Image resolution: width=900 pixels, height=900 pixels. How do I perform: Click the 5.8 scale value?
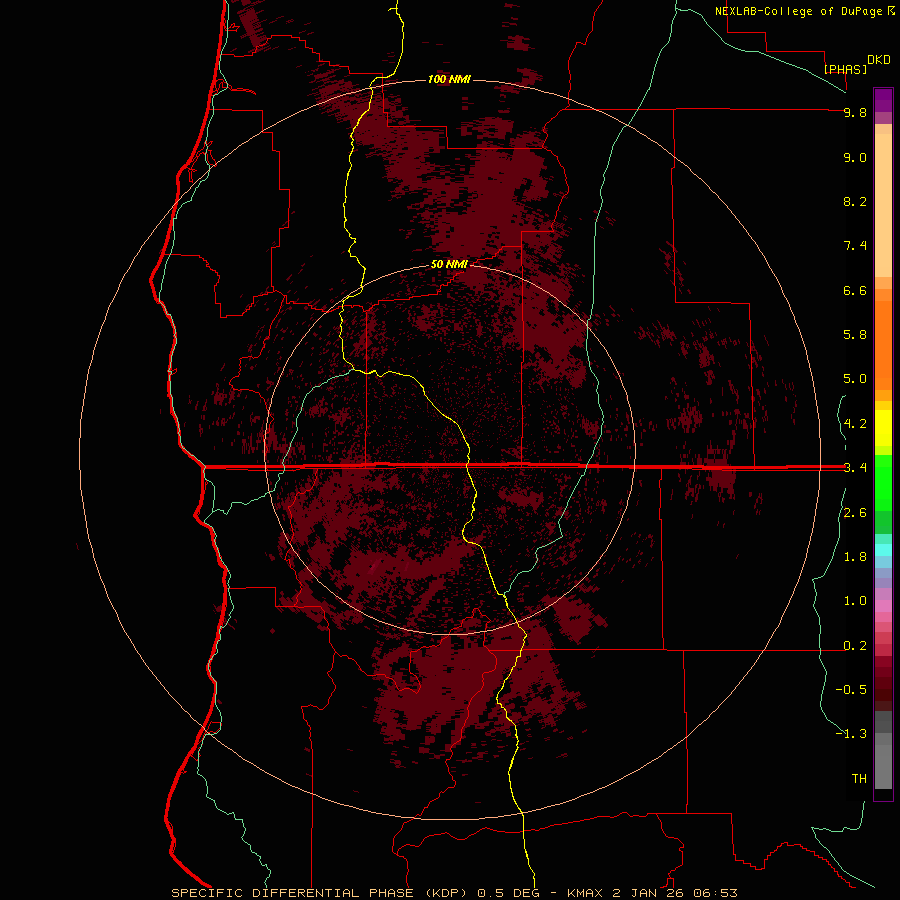(x=855, y=335)
